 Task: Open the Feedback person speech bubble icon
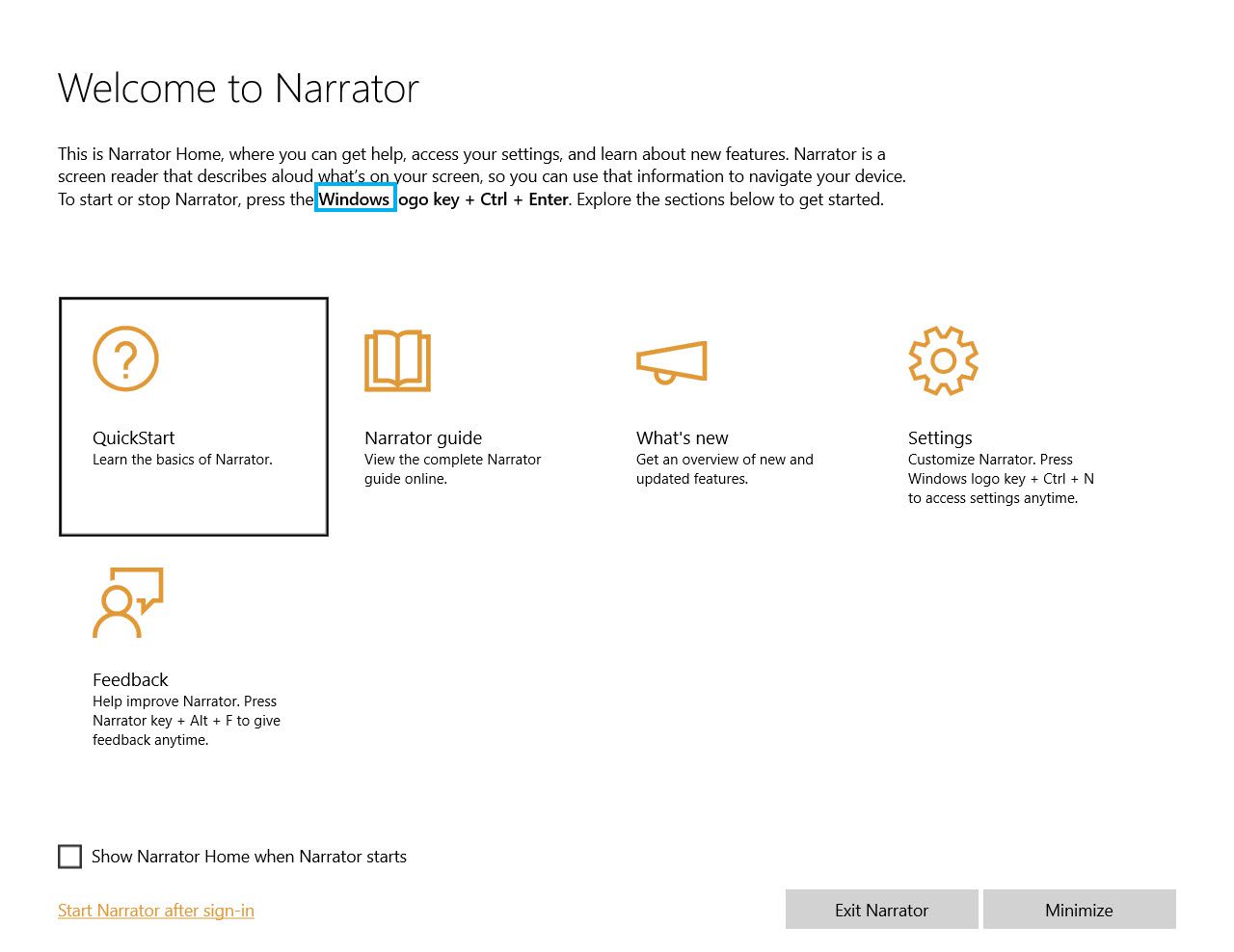(128, 602)
